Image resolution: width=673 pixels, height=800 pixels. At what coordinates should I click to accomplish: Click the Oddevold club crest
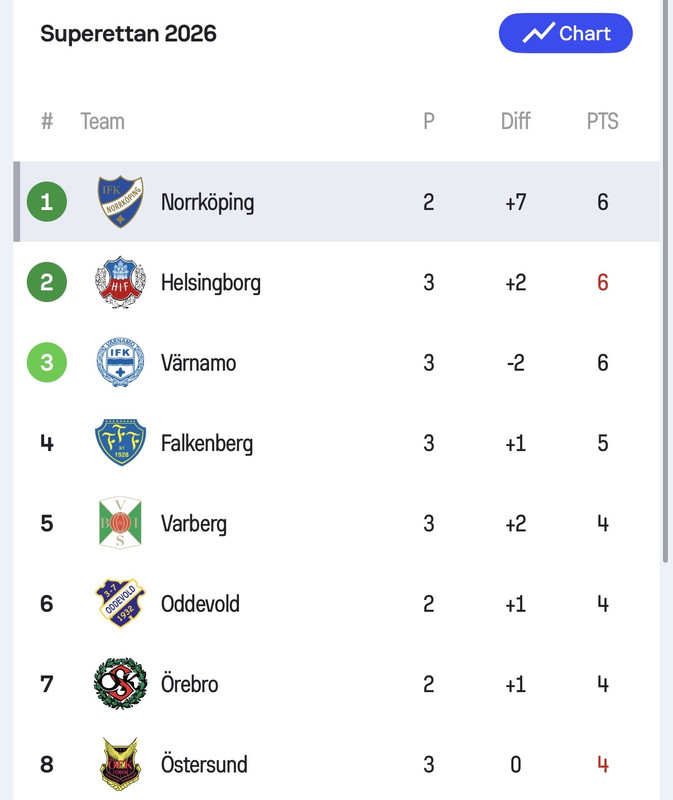coord(120,603)
